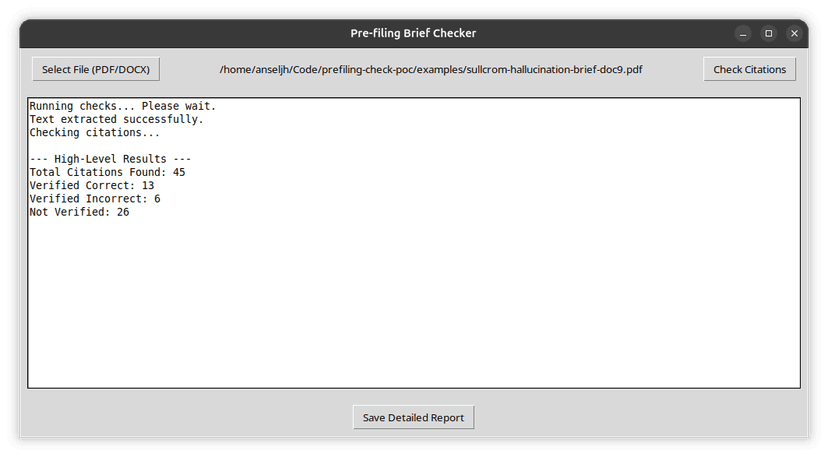The height and width of the screenshot is (457, 828).
Task: Click the 'Checking citations...' output line
Action: [95, 133]
